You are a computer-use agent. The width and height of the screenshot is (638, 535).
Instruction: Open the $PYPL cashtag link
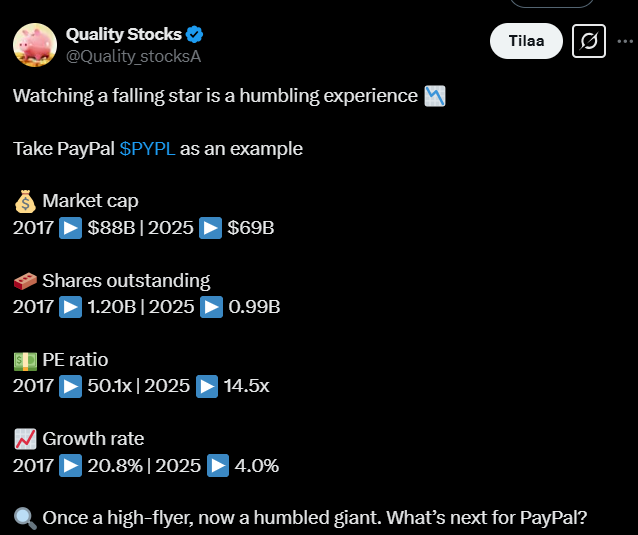[x=147, y=149]
